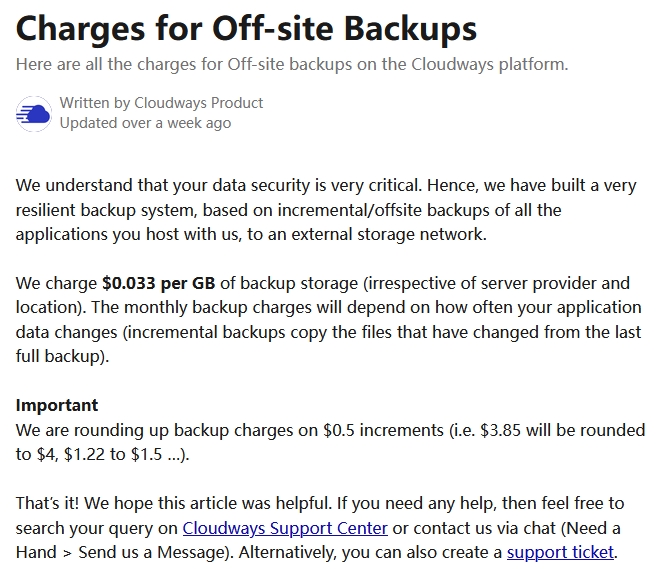Follow the support ticket link
Viewport: 660px width, 569px height.
click(560, 552)
